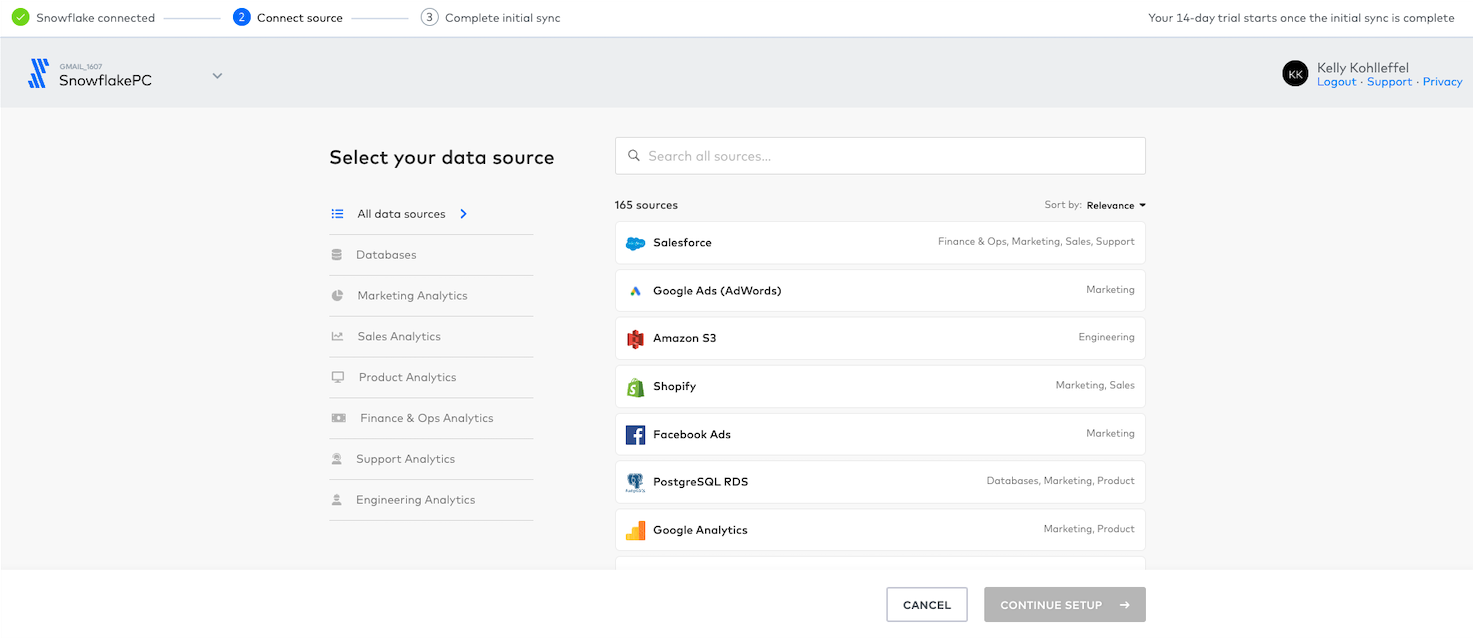The width and height of the screenshot is (1473, 638).
Task: Open the KK user avatar
Action: (1295, 73)
